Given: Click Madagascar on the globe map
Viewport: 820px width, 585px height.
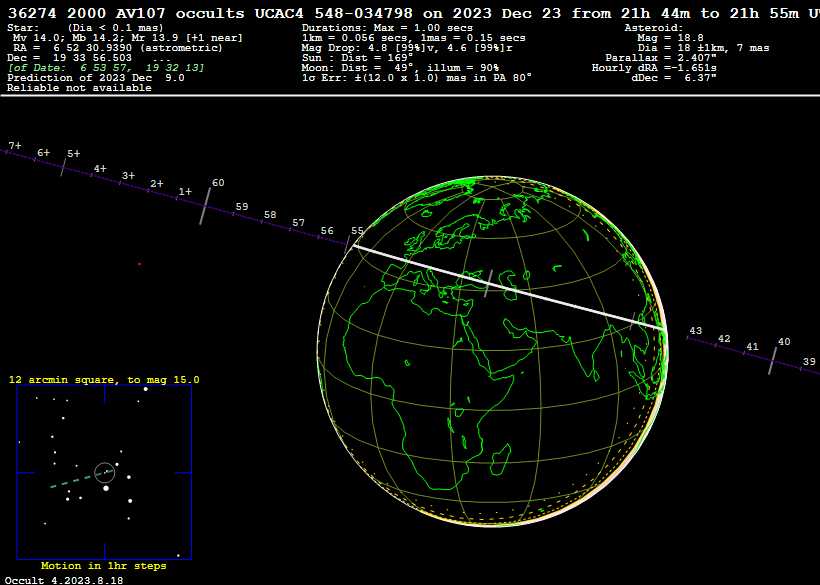Looking at the screenshot, I should pyautogui.click(x=501, y=458).
